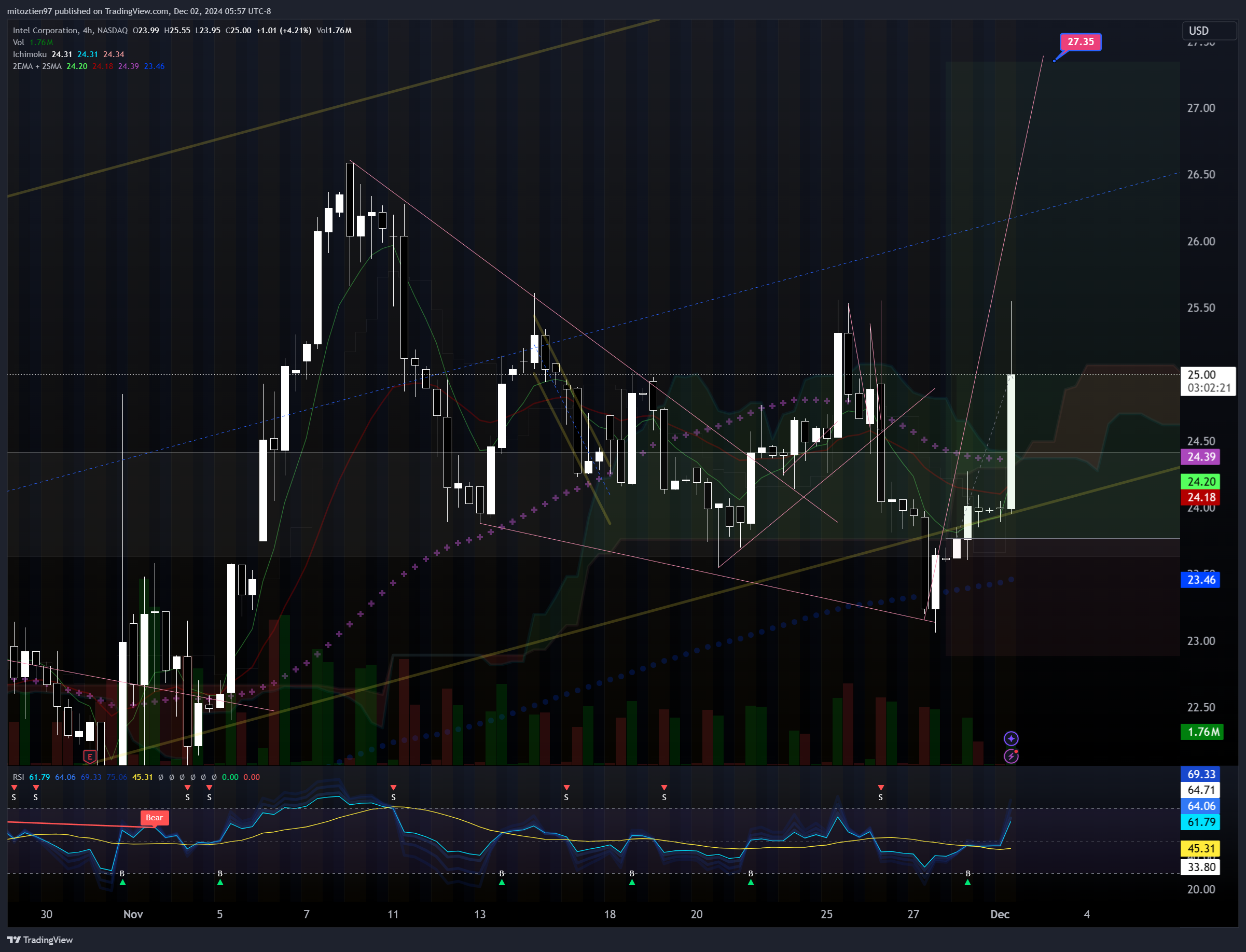
Task: Click the earnings E marker on chart
Action: 90,756
